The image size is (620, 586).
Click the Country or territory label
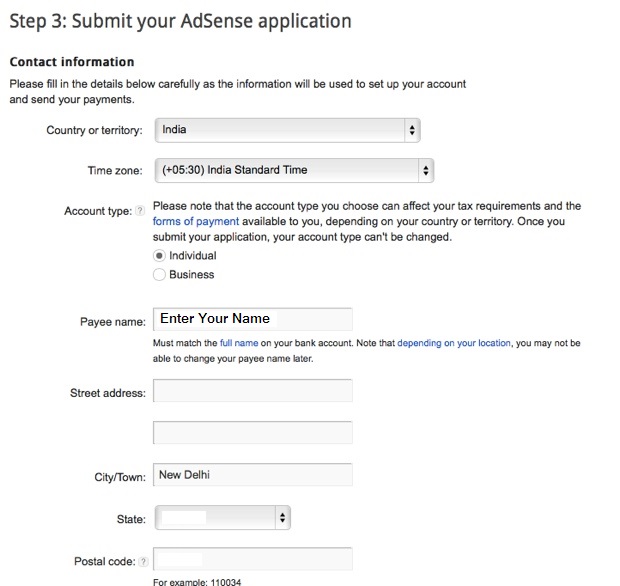click(94, 131)
